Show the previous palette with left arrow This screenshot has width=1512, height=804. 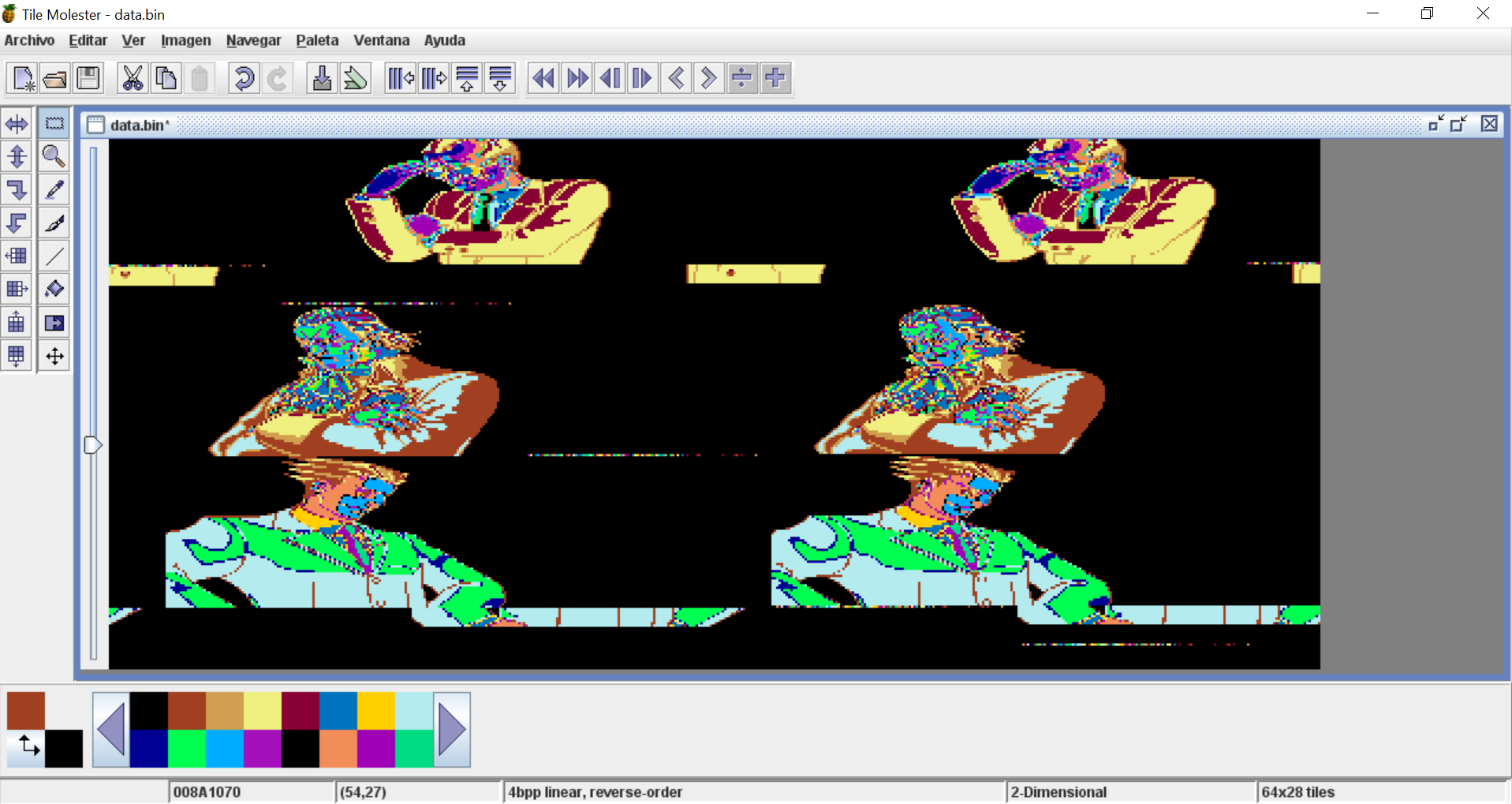click(x=111, y=730)
